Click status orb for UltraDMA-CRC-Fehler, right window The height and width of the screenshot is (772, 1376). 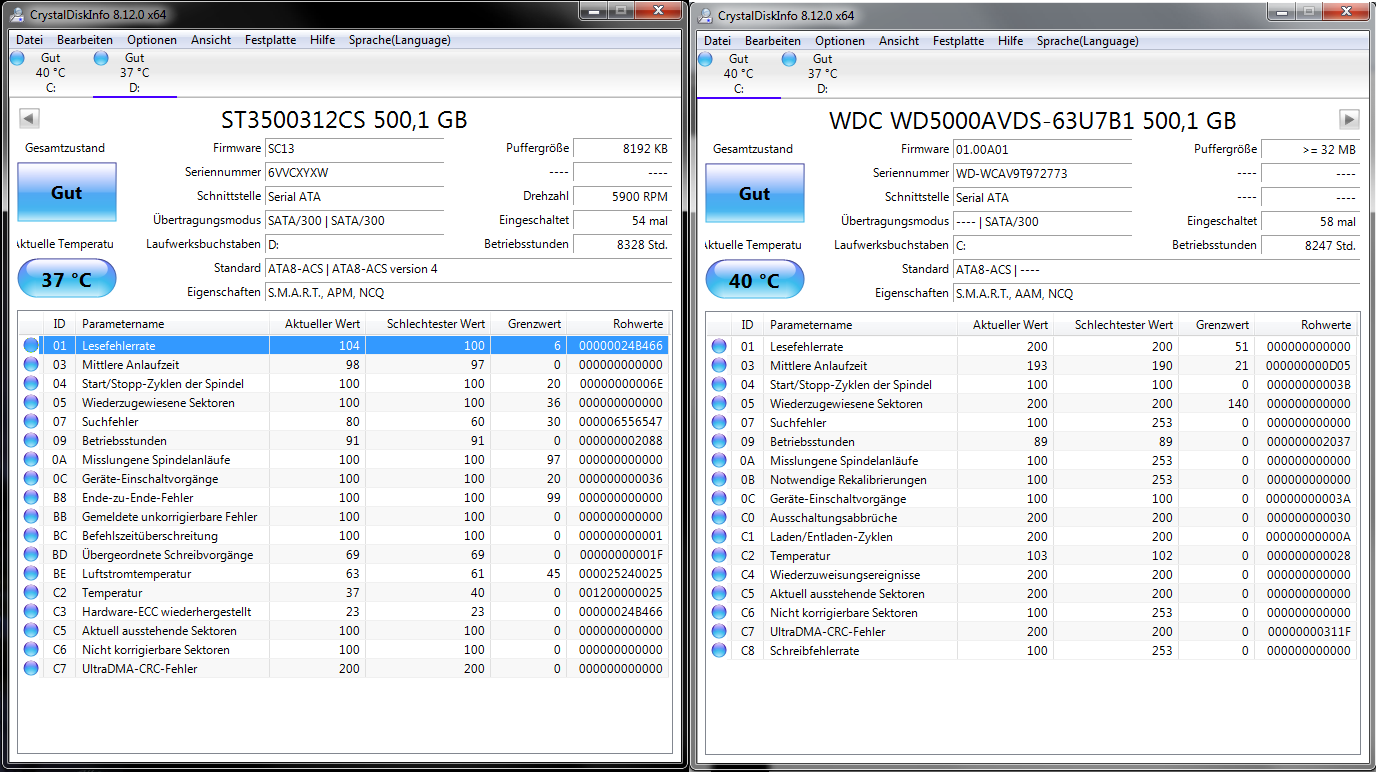pyautogui.click(x=719, y=632)
